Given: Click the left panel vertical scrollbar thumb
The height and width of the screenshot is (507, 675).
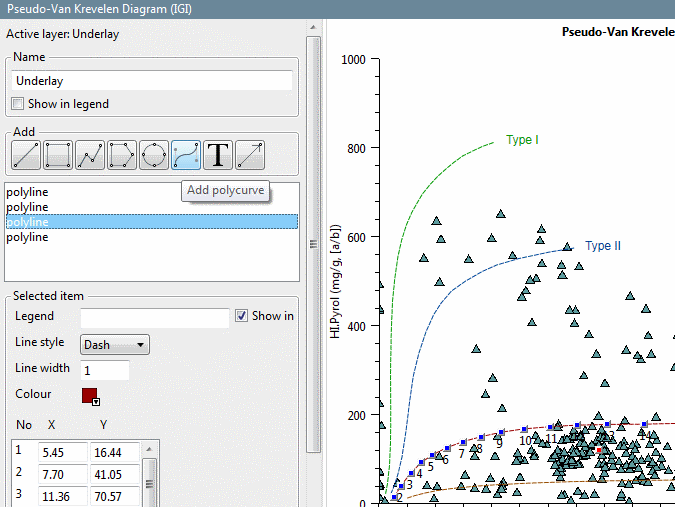Looking at the screenshot, I should pos(313,244).
